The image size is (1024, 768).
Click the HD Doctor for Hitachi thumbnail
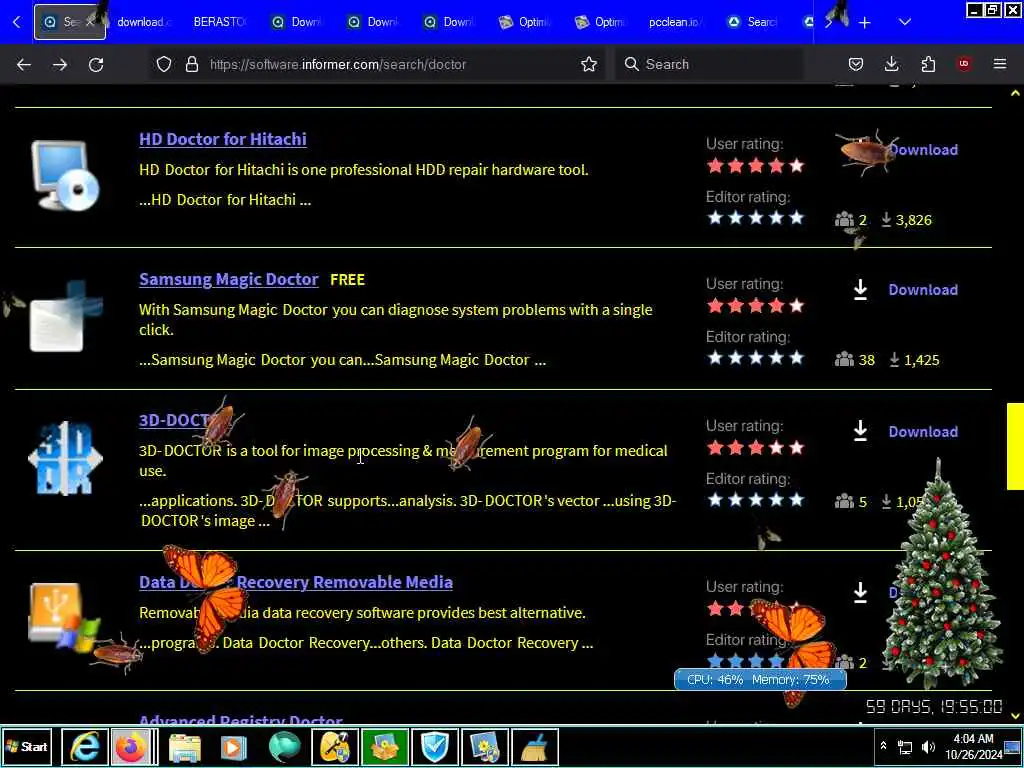pyautogui.click(x=65, y=175)
